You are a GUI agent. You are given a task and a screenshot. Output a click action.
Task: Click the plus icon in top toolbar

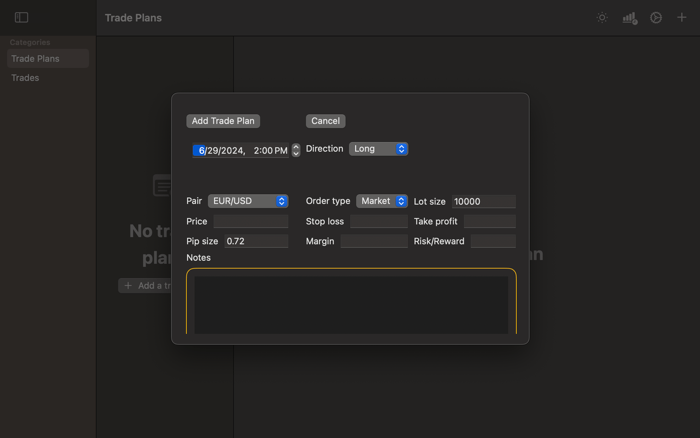pyautogui.click(x=681, y=17)
